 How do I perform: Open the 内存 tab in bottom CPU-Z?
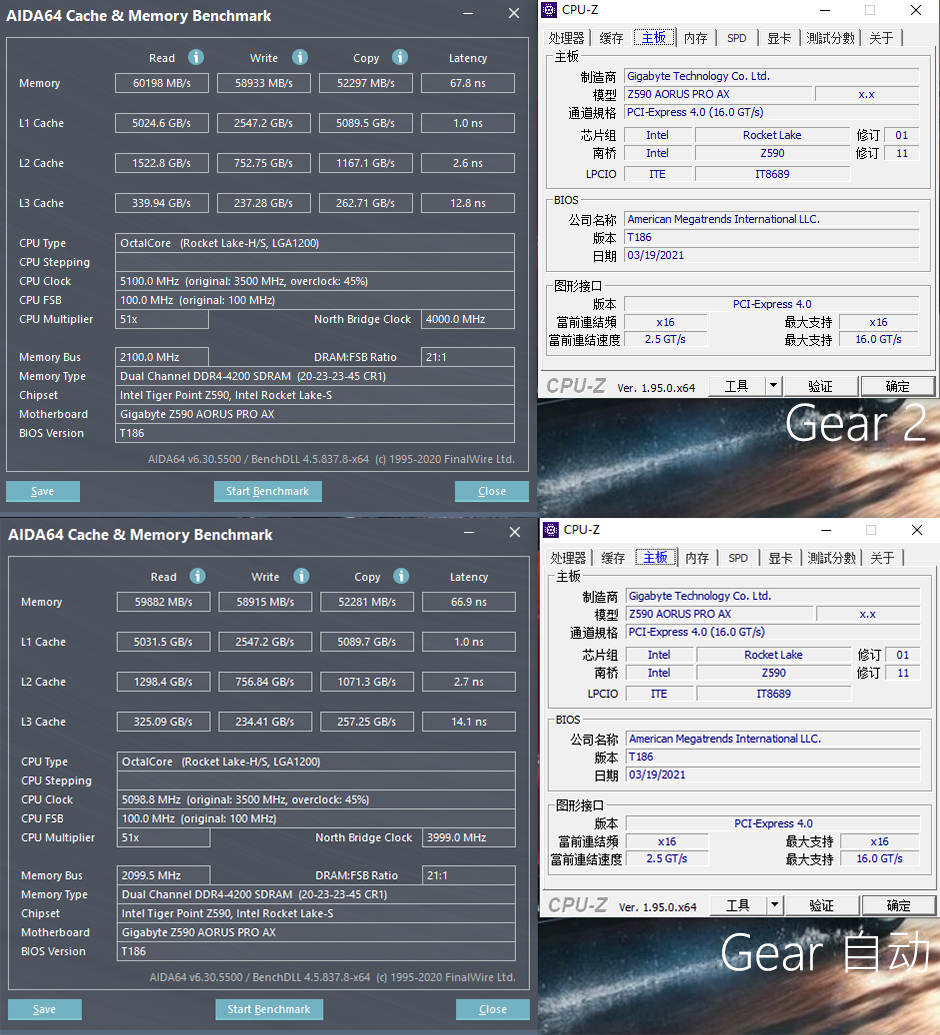point(695,557)
